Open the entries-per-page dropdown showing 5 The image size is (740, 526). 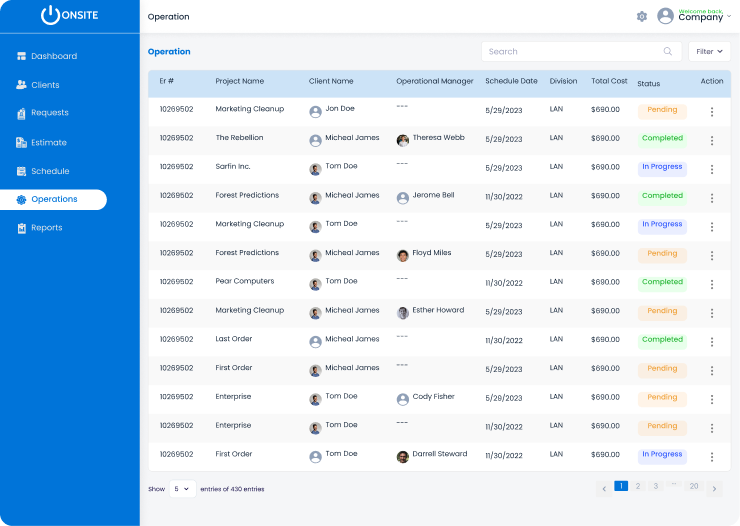(181, 489)
